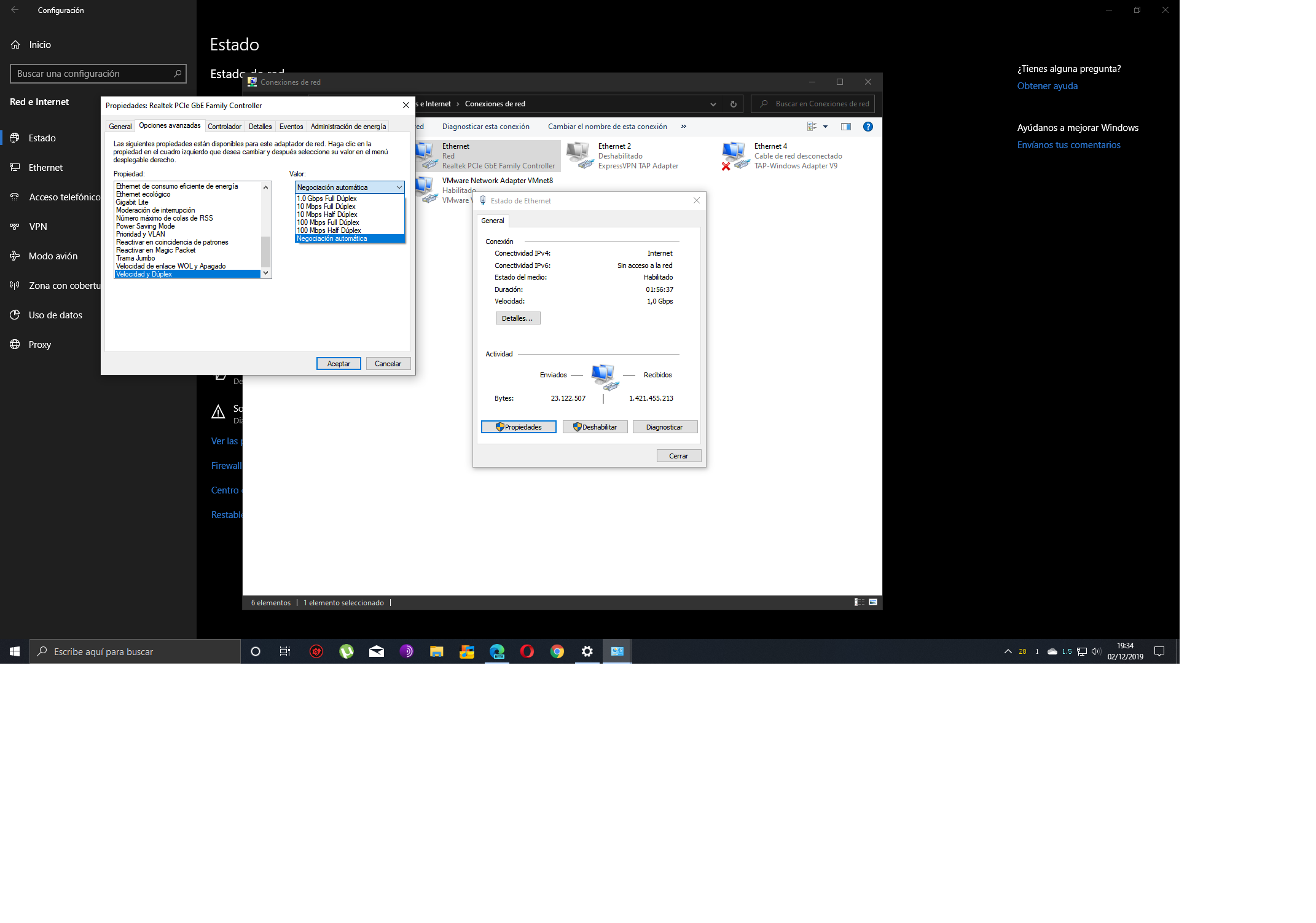Select Trama Jumbo in the Propiedad list
Screen dimensions: 1316x923
(187, 258)
